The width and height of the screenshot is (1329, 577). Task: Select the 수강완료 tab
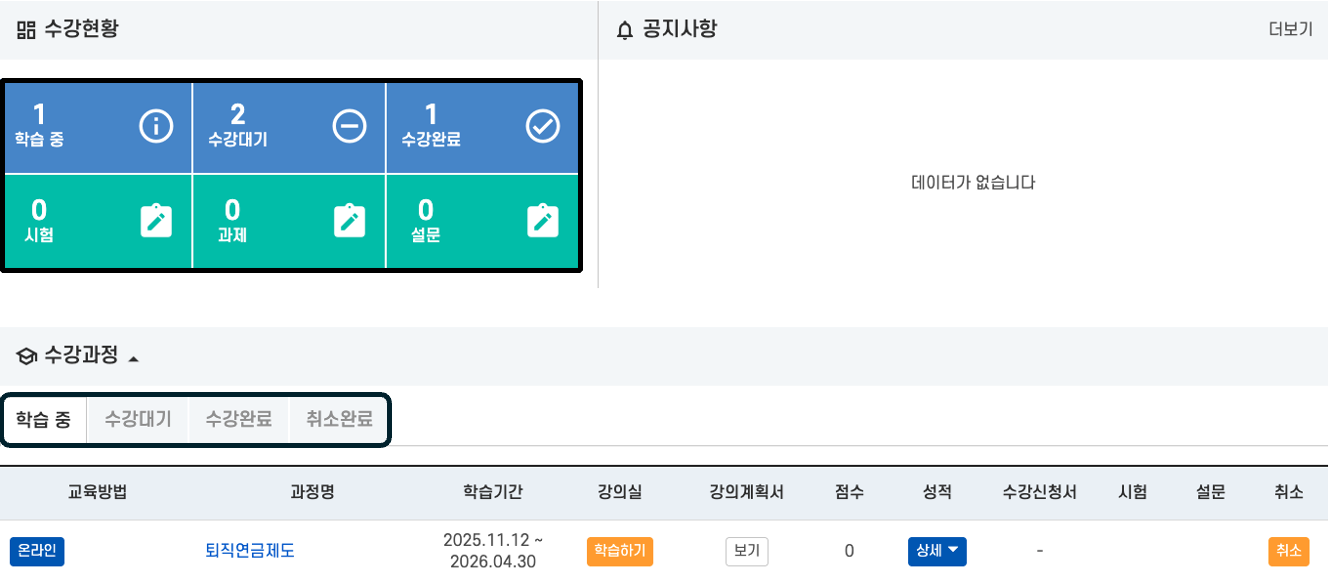[238, 420]
